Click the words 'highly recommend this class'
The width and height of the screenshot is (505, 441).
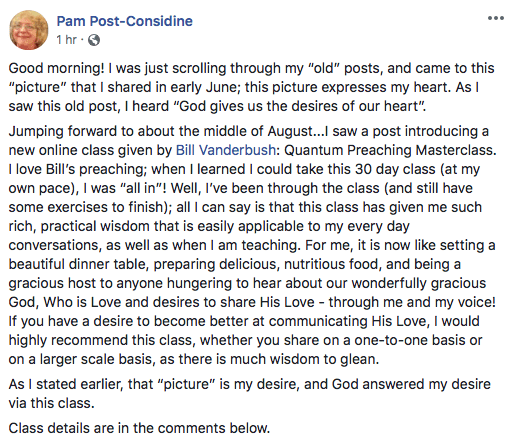point(100,340)
